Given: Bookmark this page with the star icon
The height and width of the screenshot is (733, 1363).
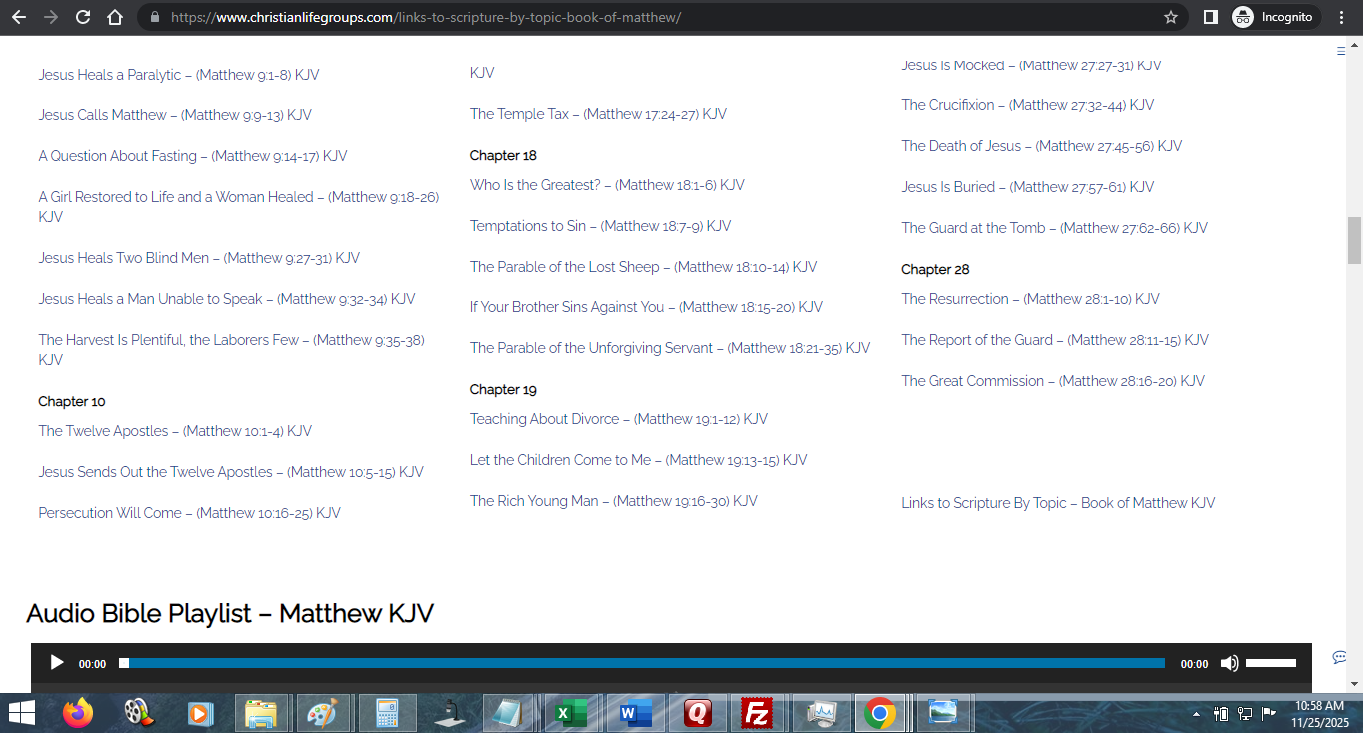Looking at the screenshot, I should [1171, 17].
